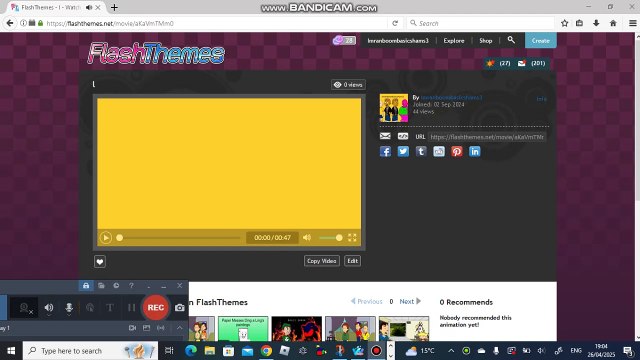This screenshot has height=360, width=640.
Task: Toggle Bandicam microphone recording
Action: pyautogui.click(x=69, y=308)
